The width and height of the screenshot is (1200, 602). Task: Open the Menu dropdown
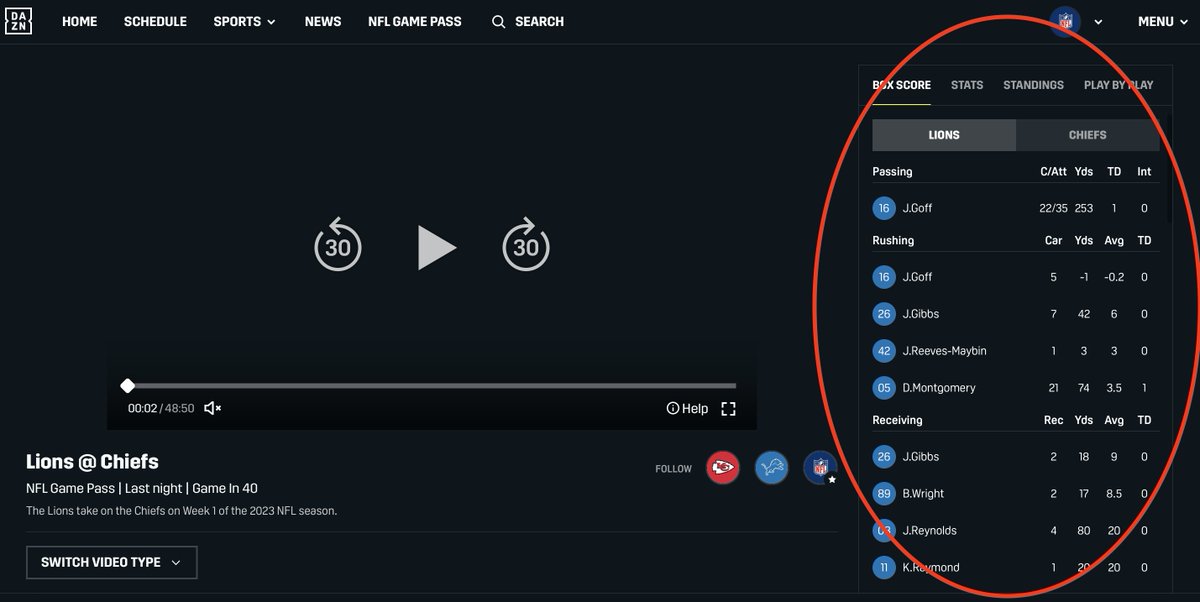[x=1161, y=21]
